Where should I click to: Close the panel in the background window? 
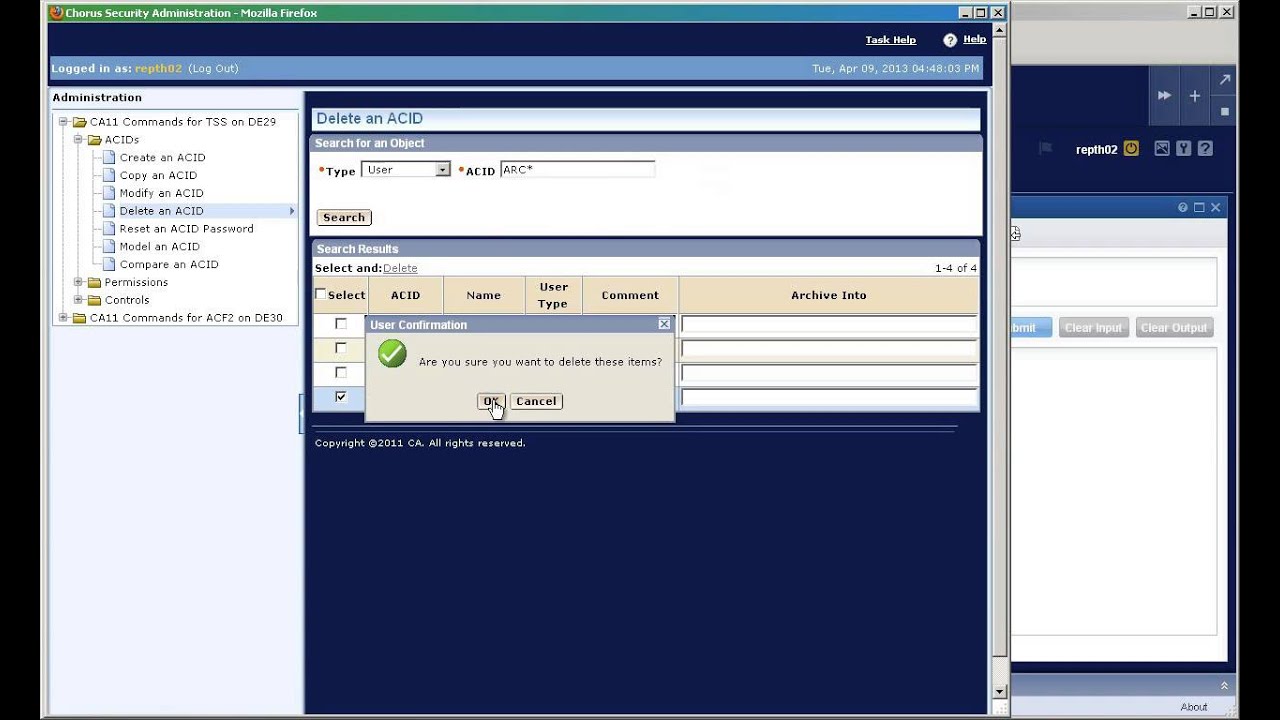pos(1216,207)
